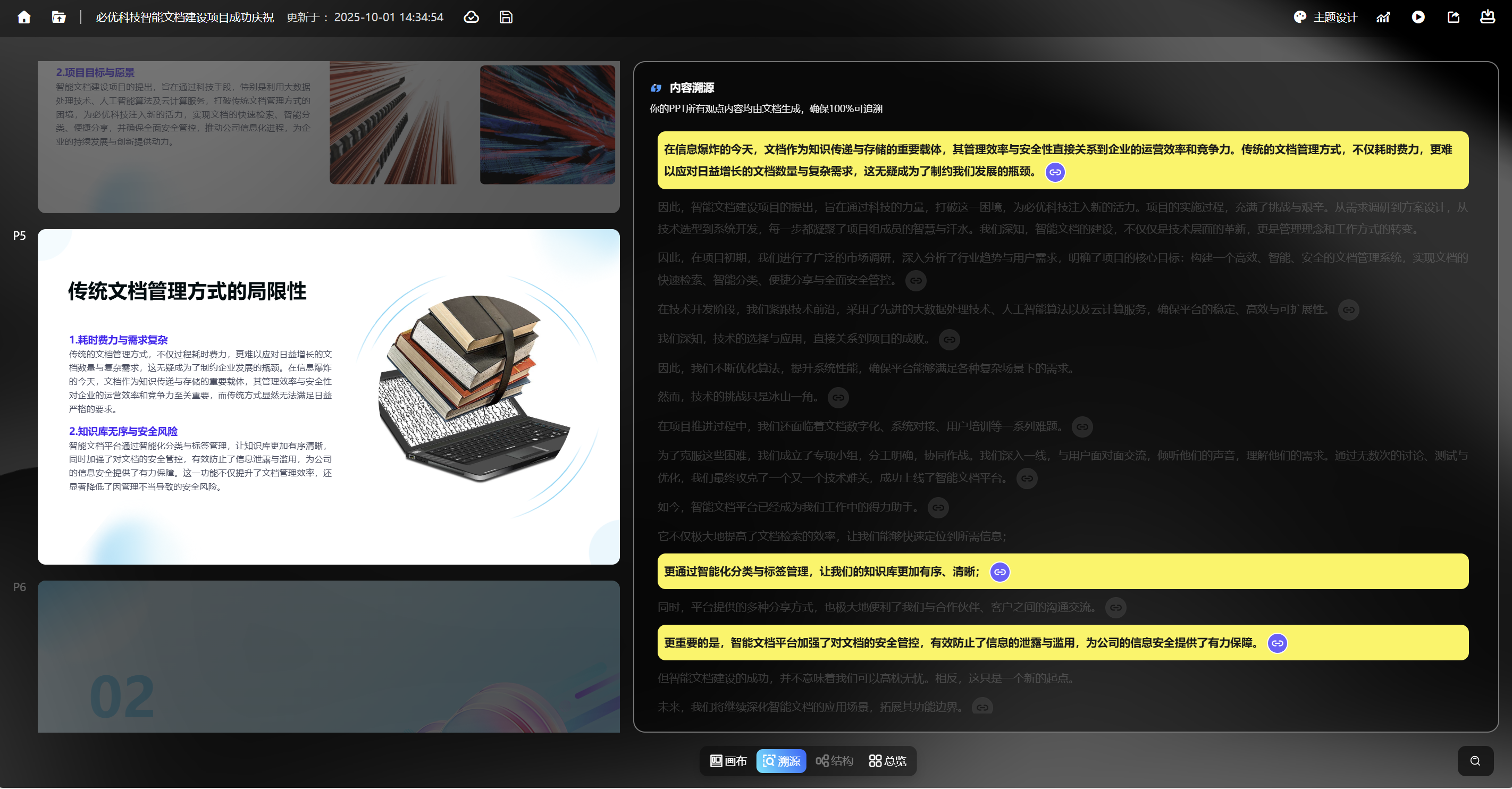Click the search magnifier button

pos(1475,761)
